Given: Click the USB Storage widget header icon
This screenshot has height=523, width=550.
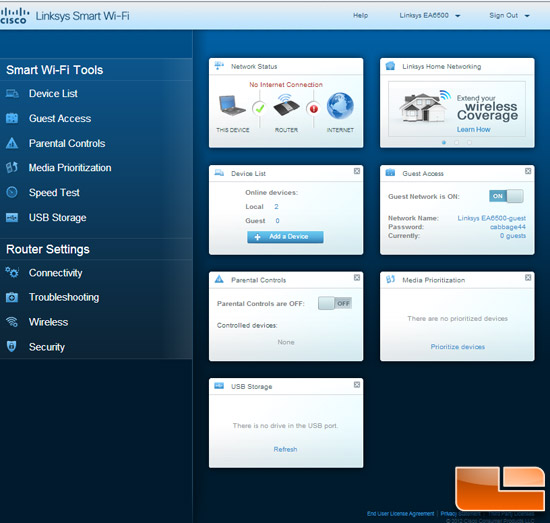Looking at the screenshot, I should pos(219,386).
